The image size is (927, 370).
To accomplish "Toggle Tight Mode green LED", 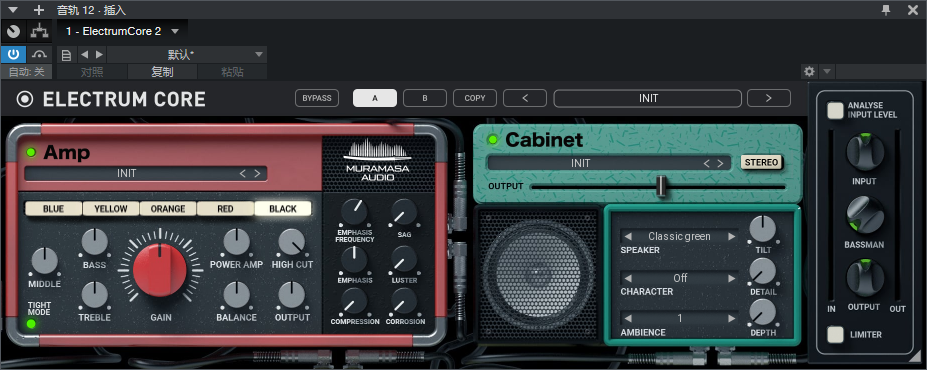I will [31, 324].
